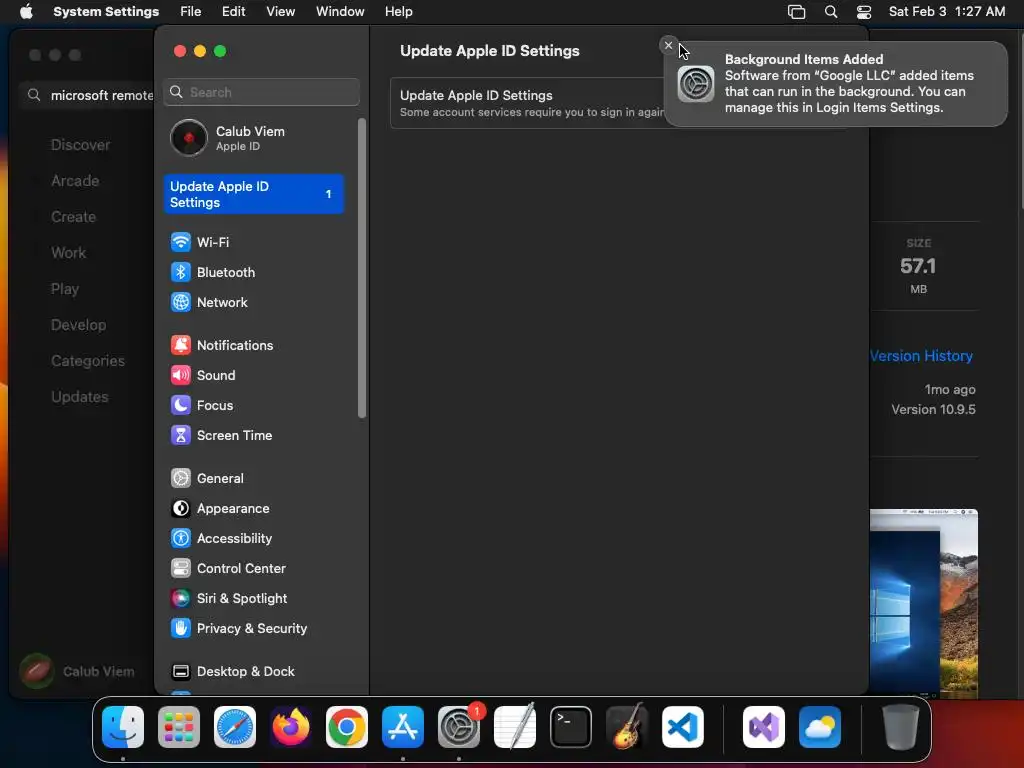Open App Store from the Dock
Screen dimensions: 1024x768
point(403,727)
